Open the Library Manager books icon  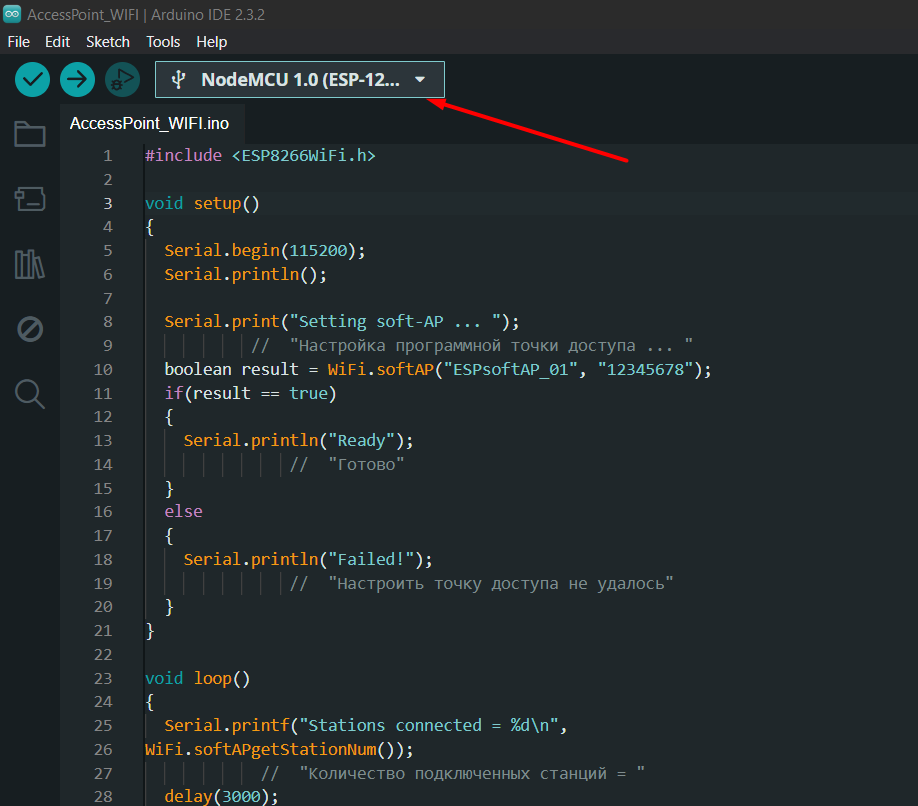point(30,264)
